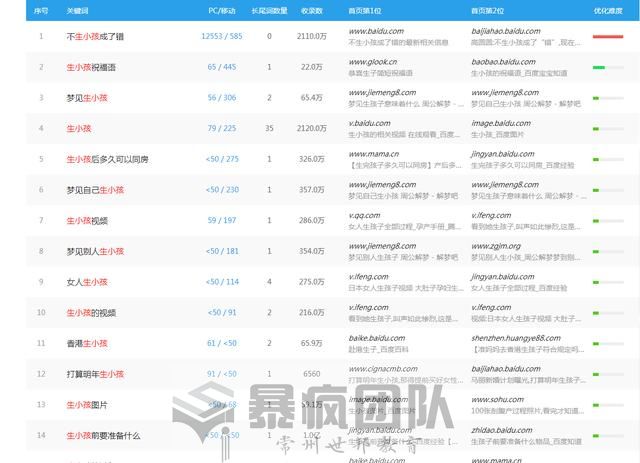Sort by the 优化难度 column header
Image resolution: width=640 pixels, height=463 pixels.
[608, 11]
